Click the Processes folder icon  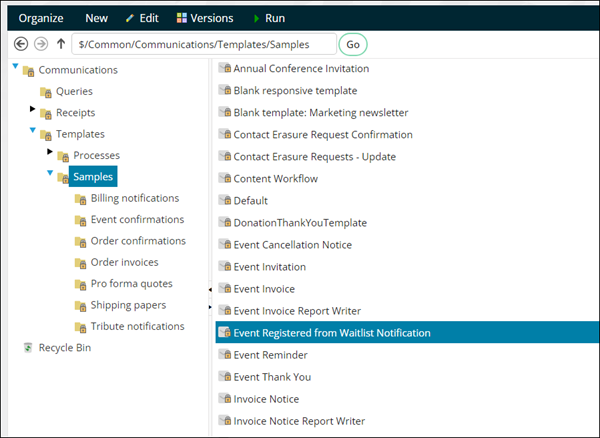click(63, 156)
